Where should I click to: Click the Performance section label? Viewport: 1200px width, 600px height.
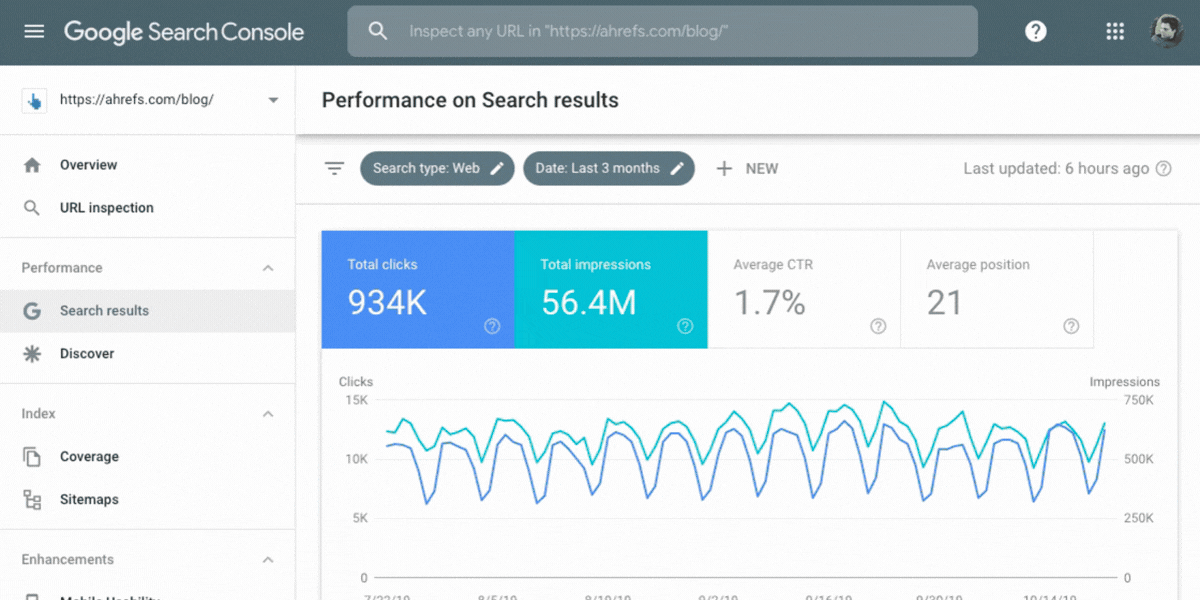point(62,268)
